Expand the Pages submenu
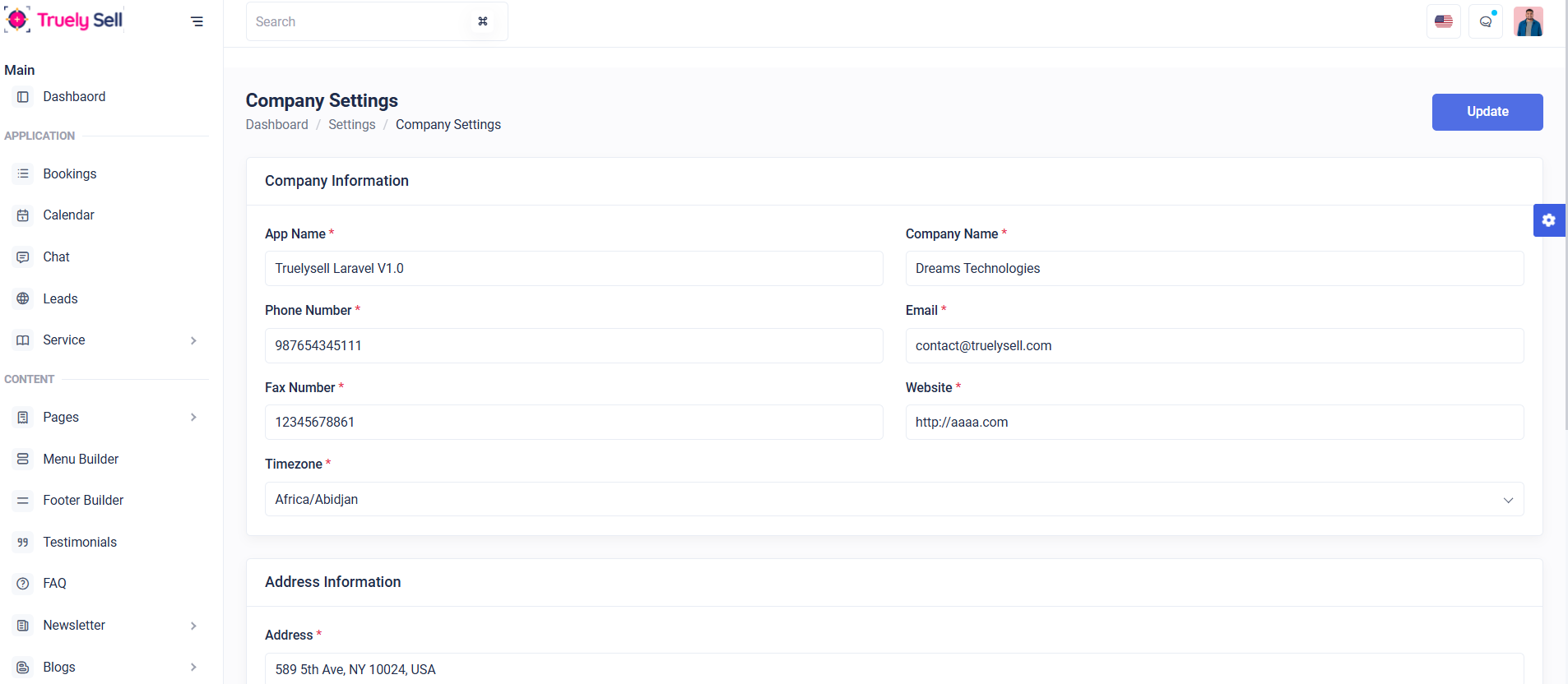Image resolution: width=1568 pixels, height=684 pixels. pyautogui.click(x=193, y=418)
